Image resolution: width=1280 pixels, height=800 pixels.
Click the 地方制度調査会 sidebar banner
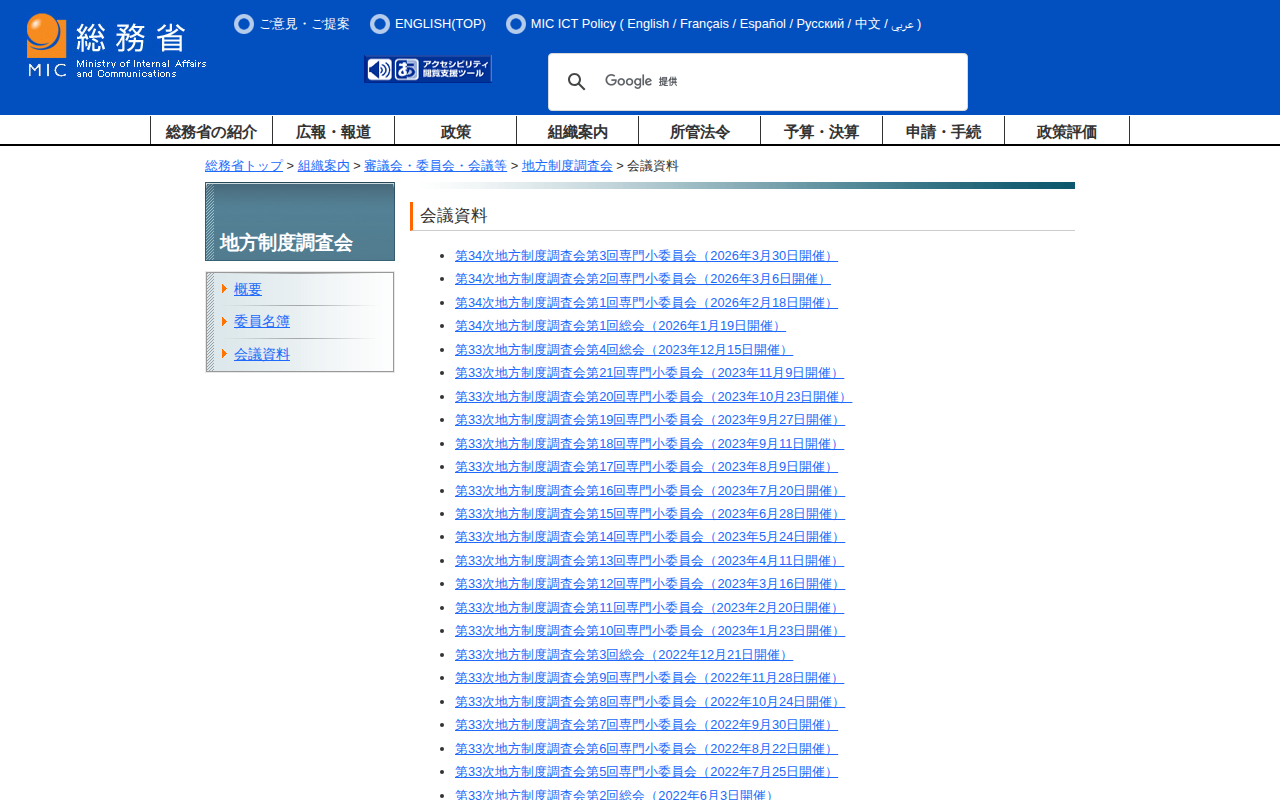tap(300, 222)
